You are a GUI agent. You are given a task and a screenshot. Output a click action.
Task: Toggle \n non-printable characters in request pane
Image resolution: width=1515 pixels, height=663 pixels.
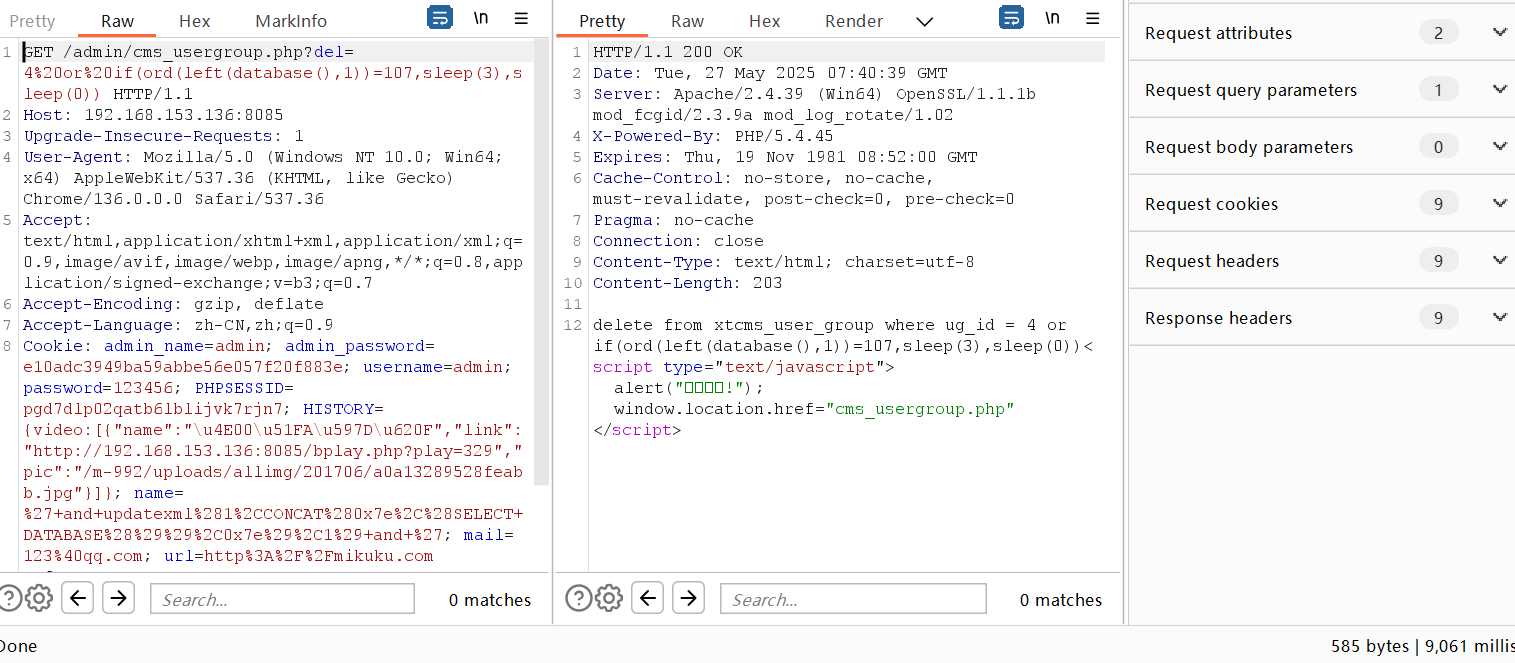pos(481,18)
